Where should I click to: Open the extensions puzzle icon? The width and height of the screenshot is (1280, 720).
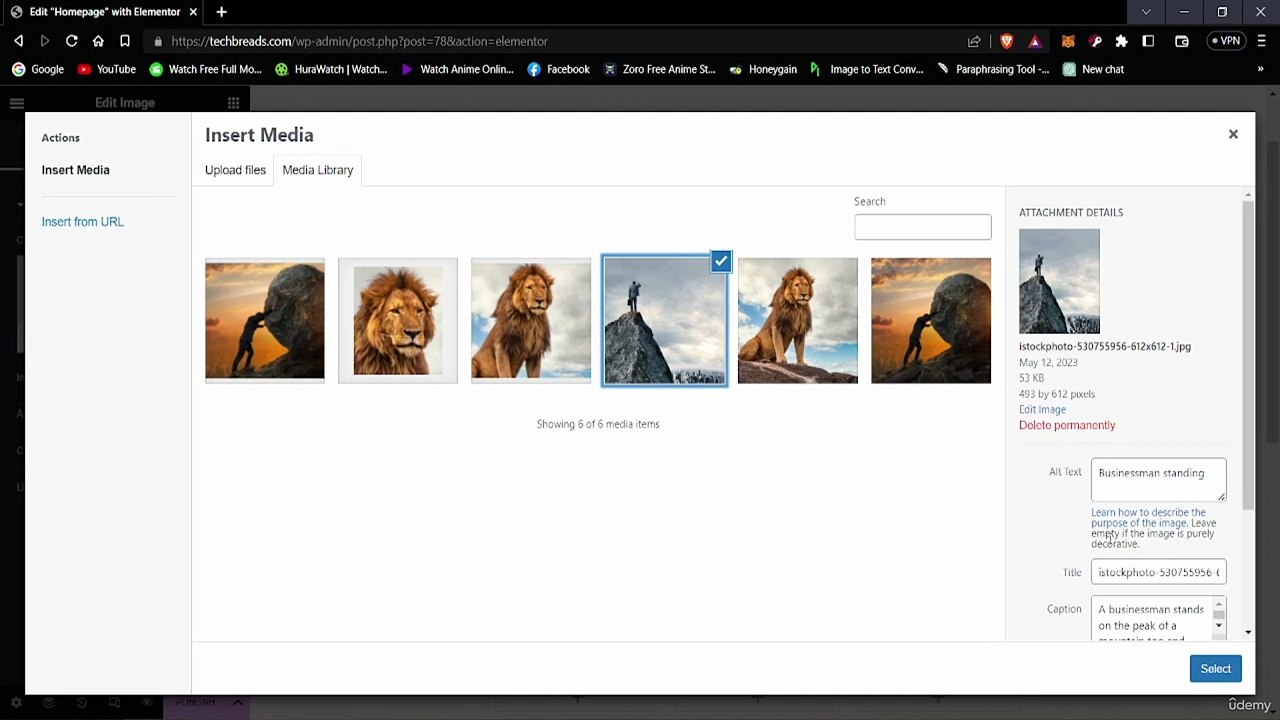(1121, 41)
